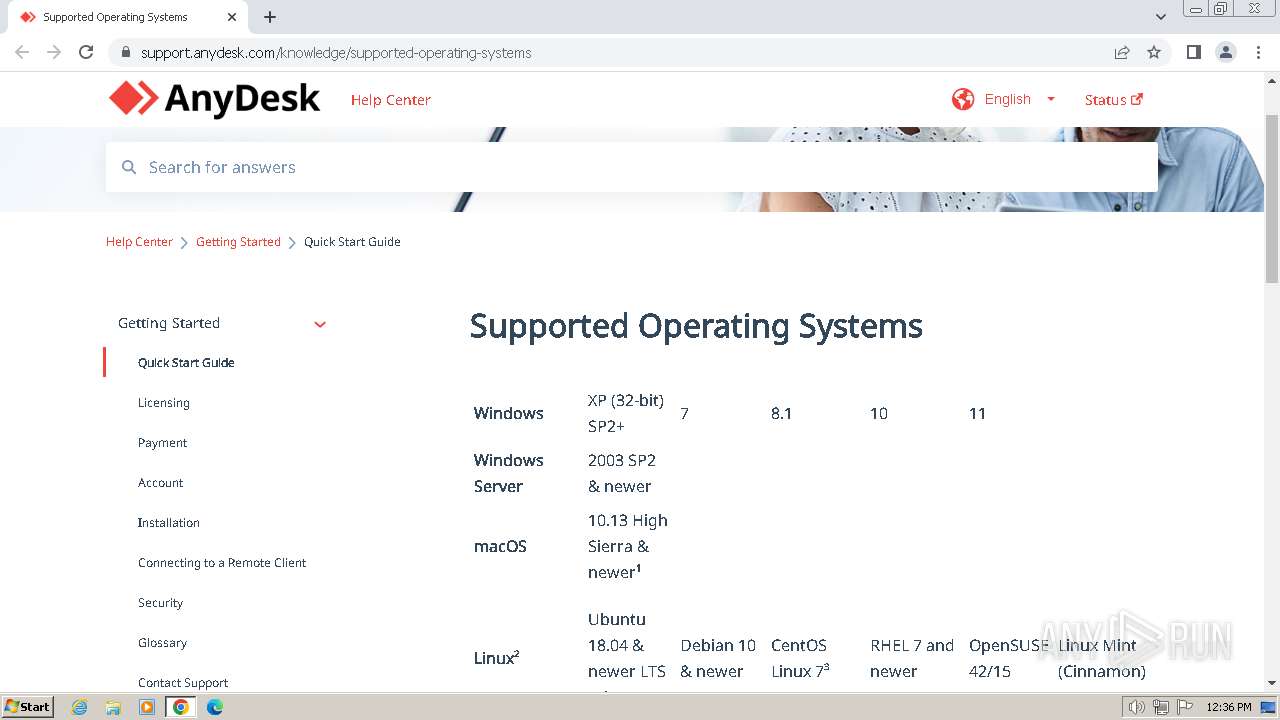The width and height of the screenshot is (1280, 720).
Task: Click the macOS row label
Action: pyautogui.click(x=500, y=546)
